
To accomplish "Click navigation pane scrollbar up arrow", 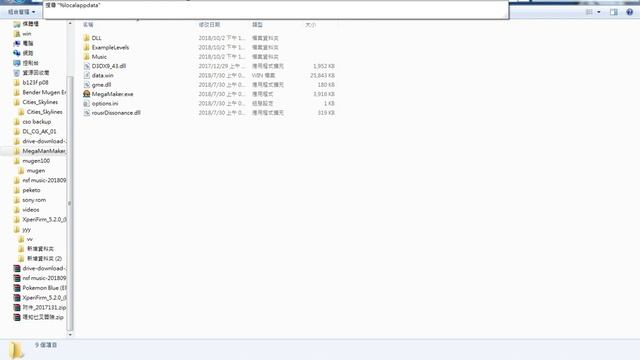I will pyautogui.click(x=70, y=24).
